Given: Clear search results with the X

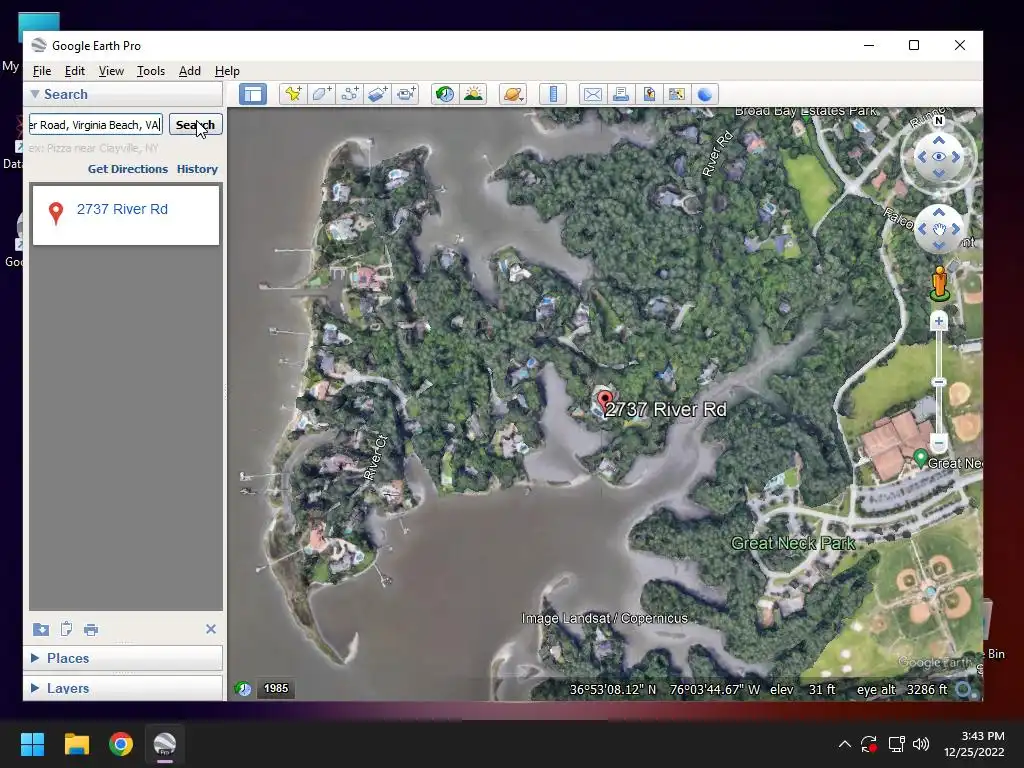Looking at the screenshot, I should pyautogui.click(x=211, y=629).
